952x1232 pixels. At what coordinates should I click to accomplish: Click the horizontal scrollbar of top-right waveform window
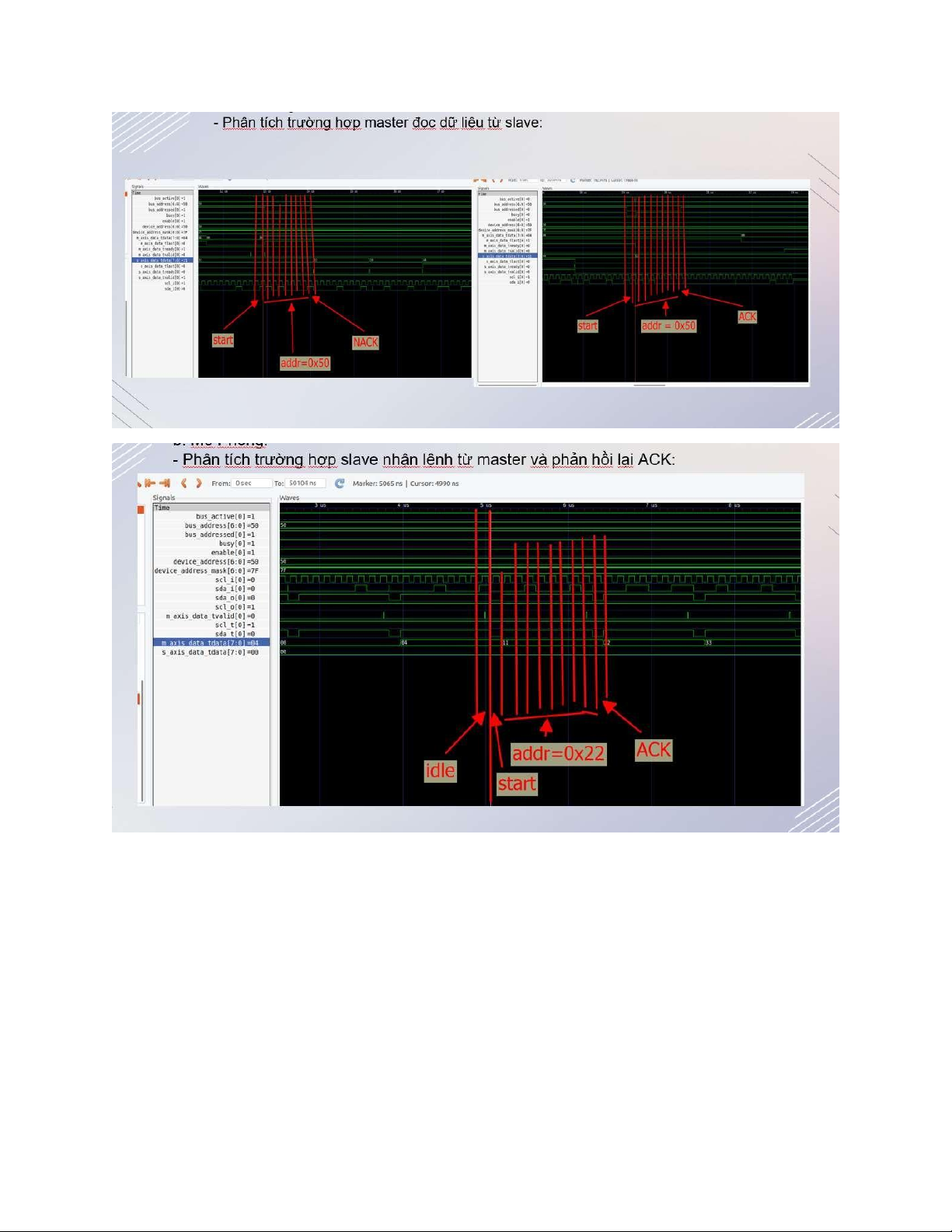click(650, 384)
